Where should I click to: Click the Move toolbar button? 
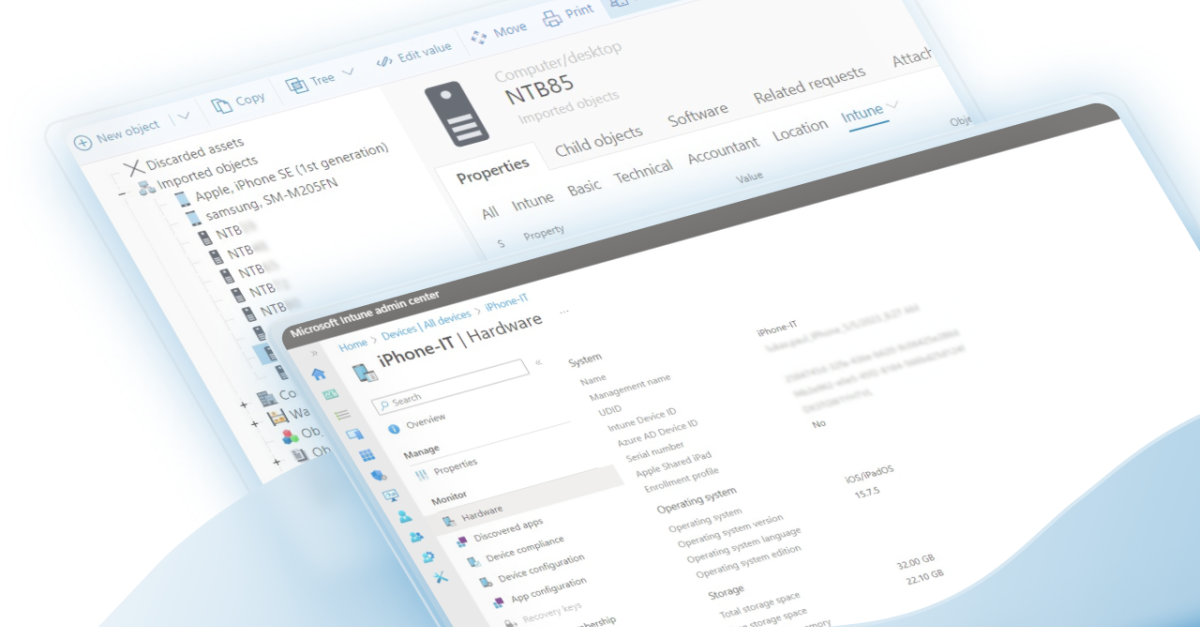click(498, 31)
